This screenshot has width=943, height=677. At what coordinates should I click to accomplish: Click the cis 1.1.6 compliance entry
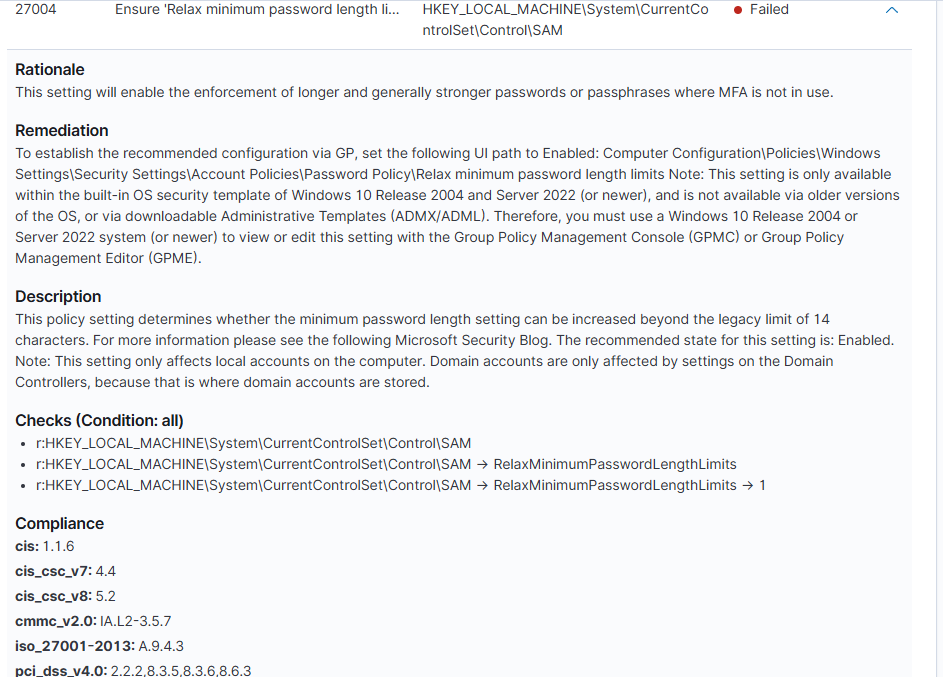point(45,547)
